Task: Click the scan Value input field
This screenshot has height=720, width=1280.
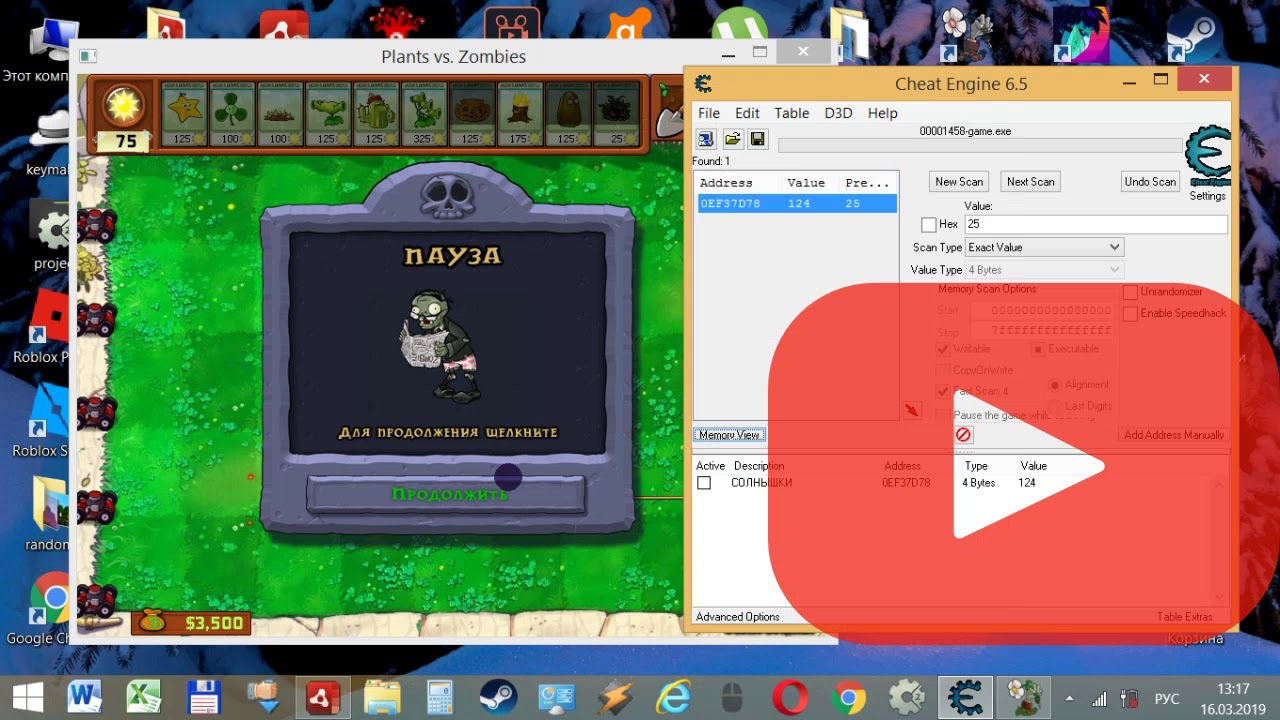Action: (x=1096, y=225)
